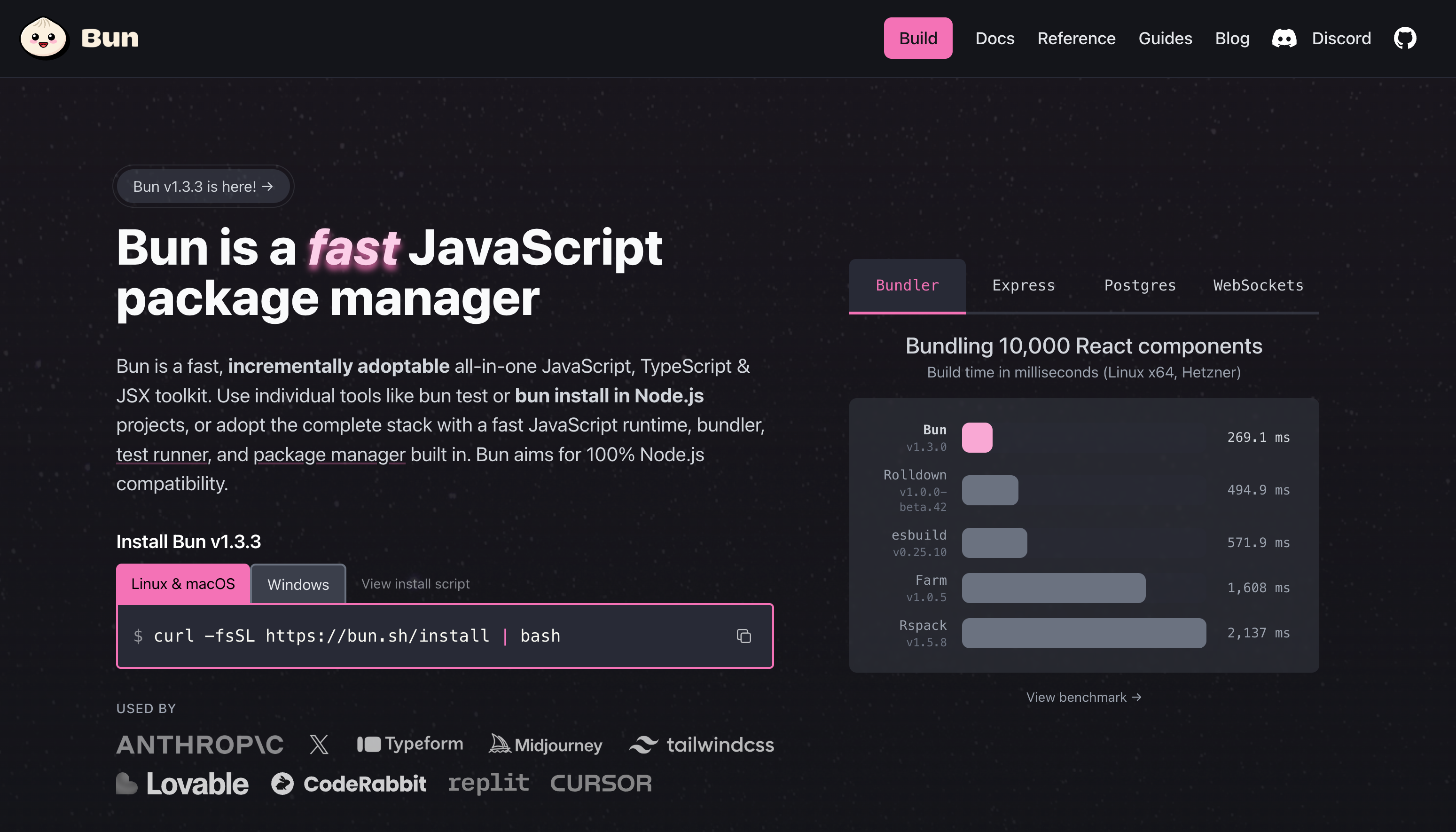Click the CodeRabbit logo
The width and height of the screenshot is (1456, 832).
(x=348, y=784)
